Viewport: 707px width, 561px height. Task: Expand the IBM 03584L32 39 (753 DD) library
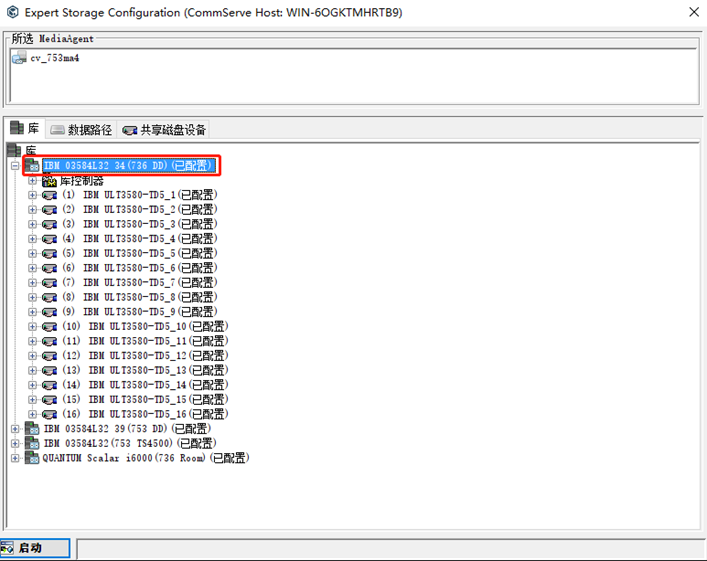click(x=15, y=428)
